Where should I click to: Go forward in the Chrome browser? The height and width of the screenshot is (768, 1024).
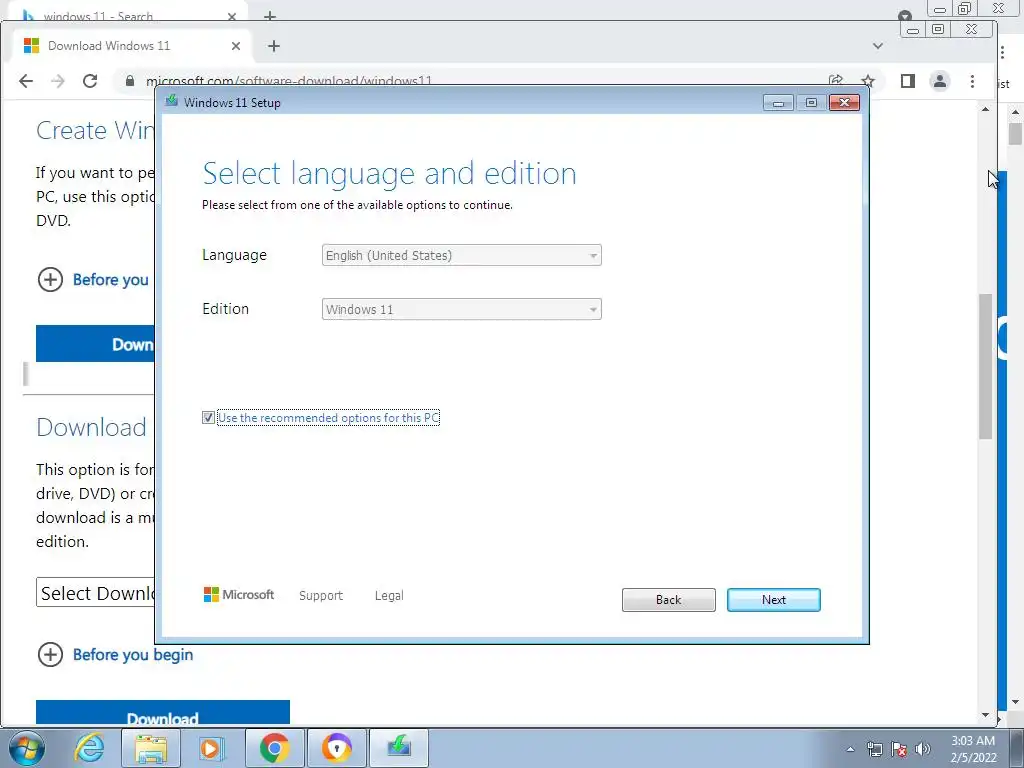point(58,81)
